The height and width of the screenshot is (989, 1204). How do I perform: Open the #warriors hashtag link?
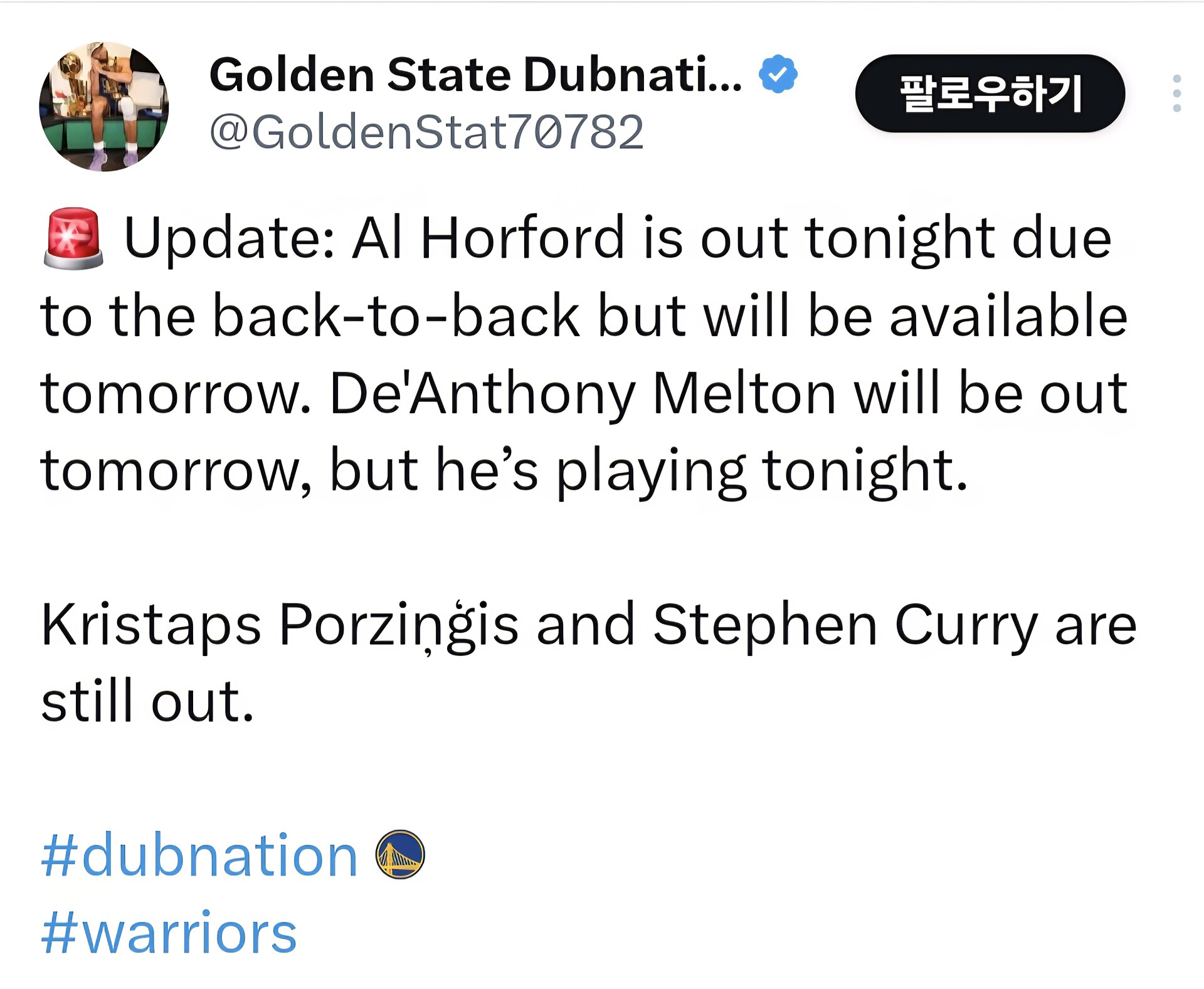pyautogui.click(x=169, y=933)
